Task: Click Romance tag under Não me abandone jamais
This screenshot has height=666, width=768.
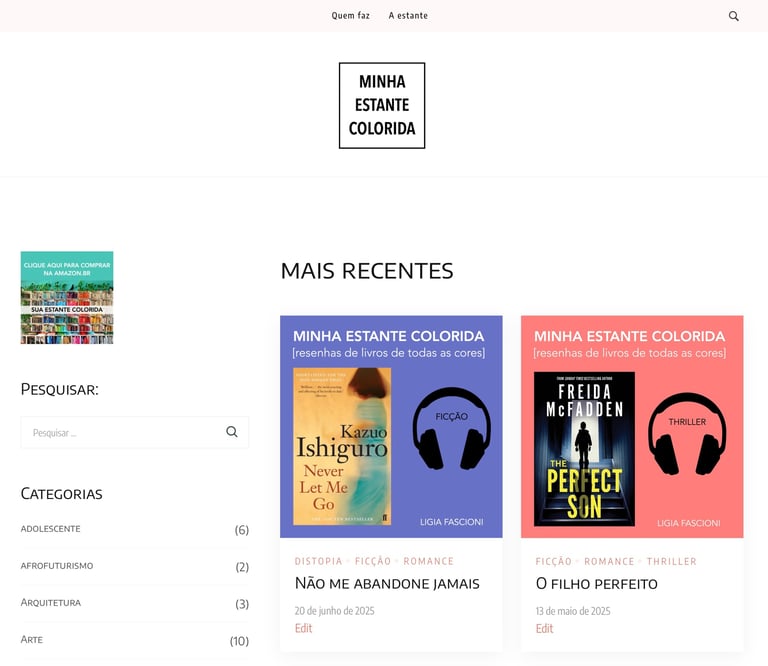Action: pyautogui.click(x=429, y=561)
